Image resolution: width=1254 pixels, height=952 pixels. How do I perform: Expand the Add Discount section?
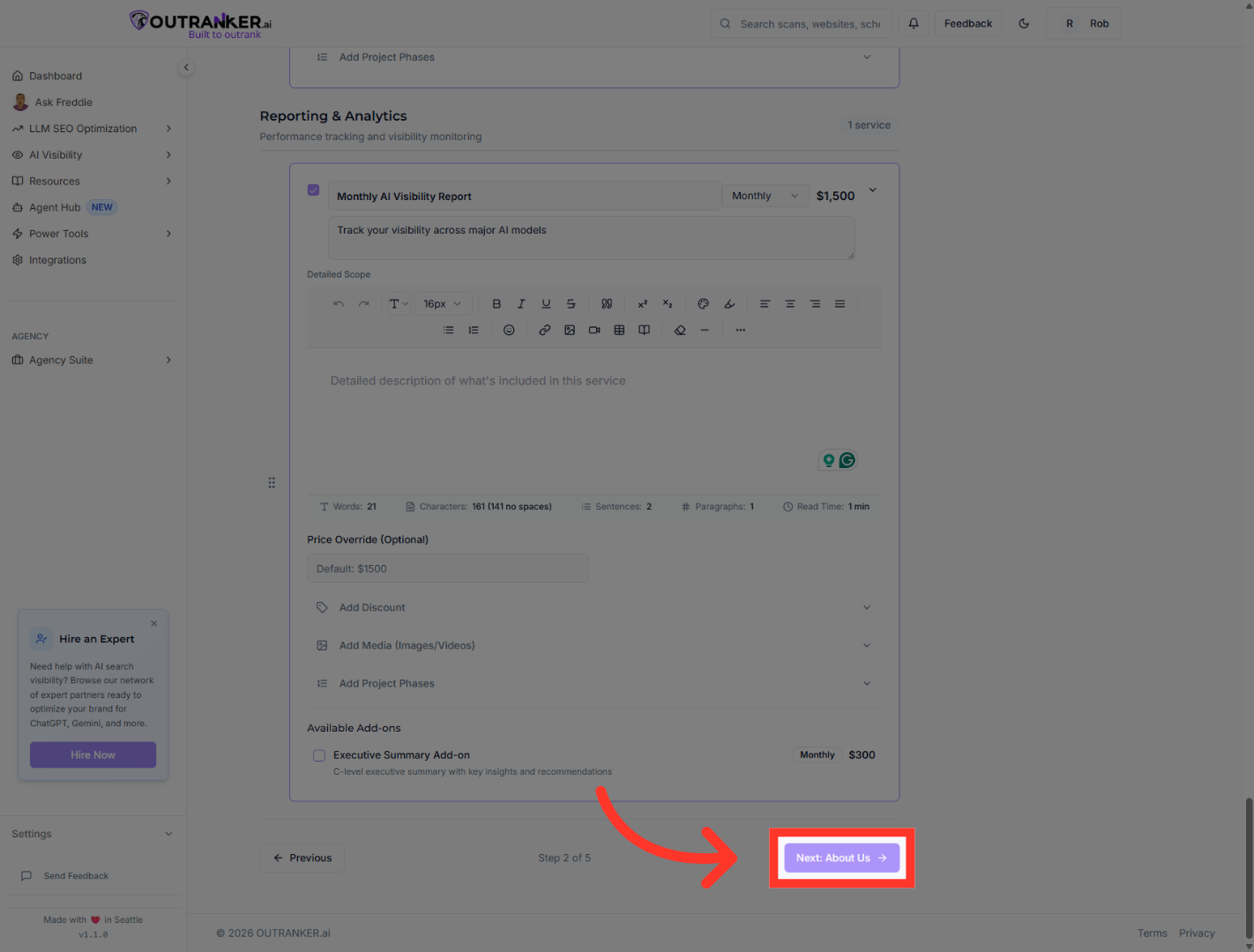[594, 607]
